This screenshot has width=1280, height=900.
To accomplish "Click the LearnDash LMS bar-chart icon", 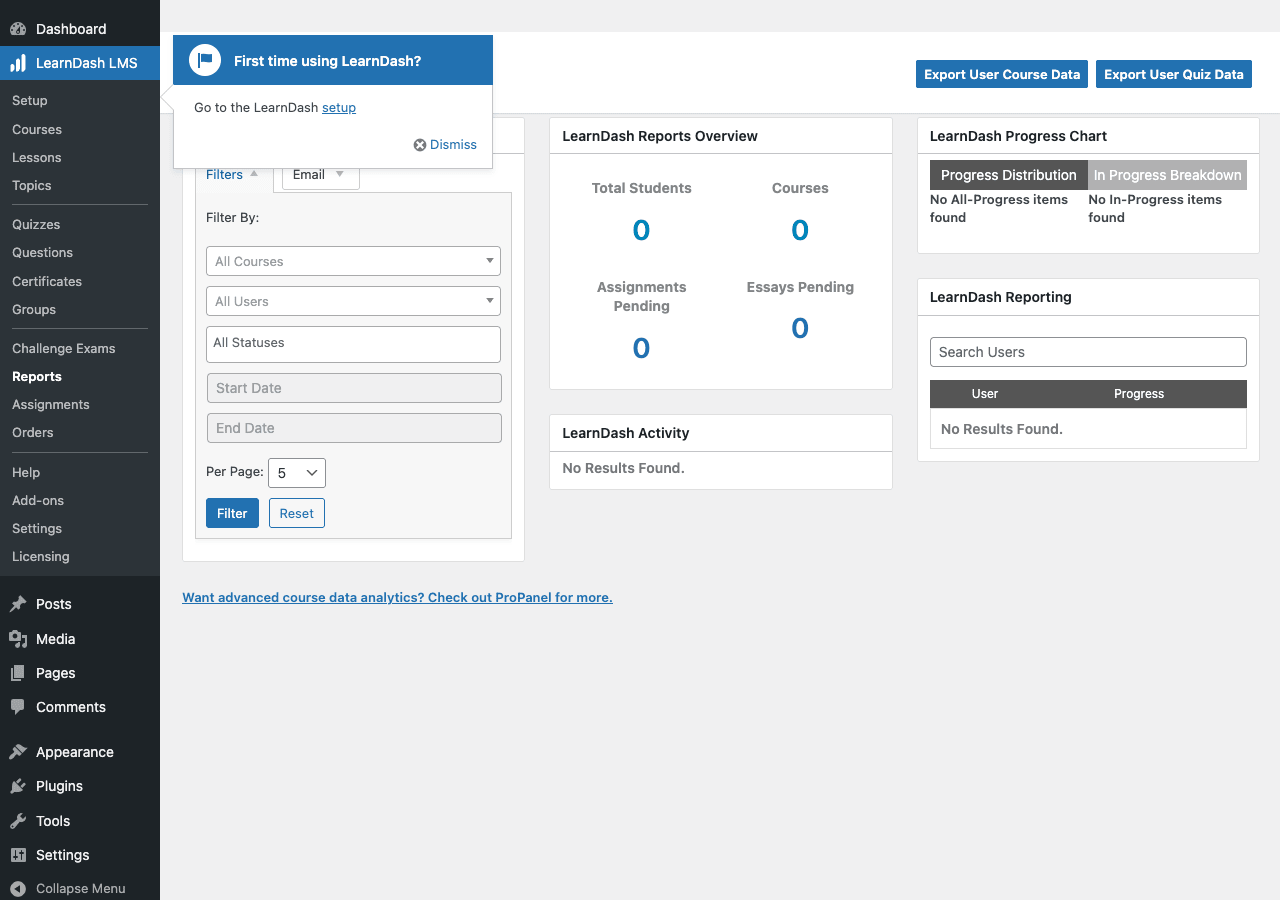I will (x=18, y=63).
